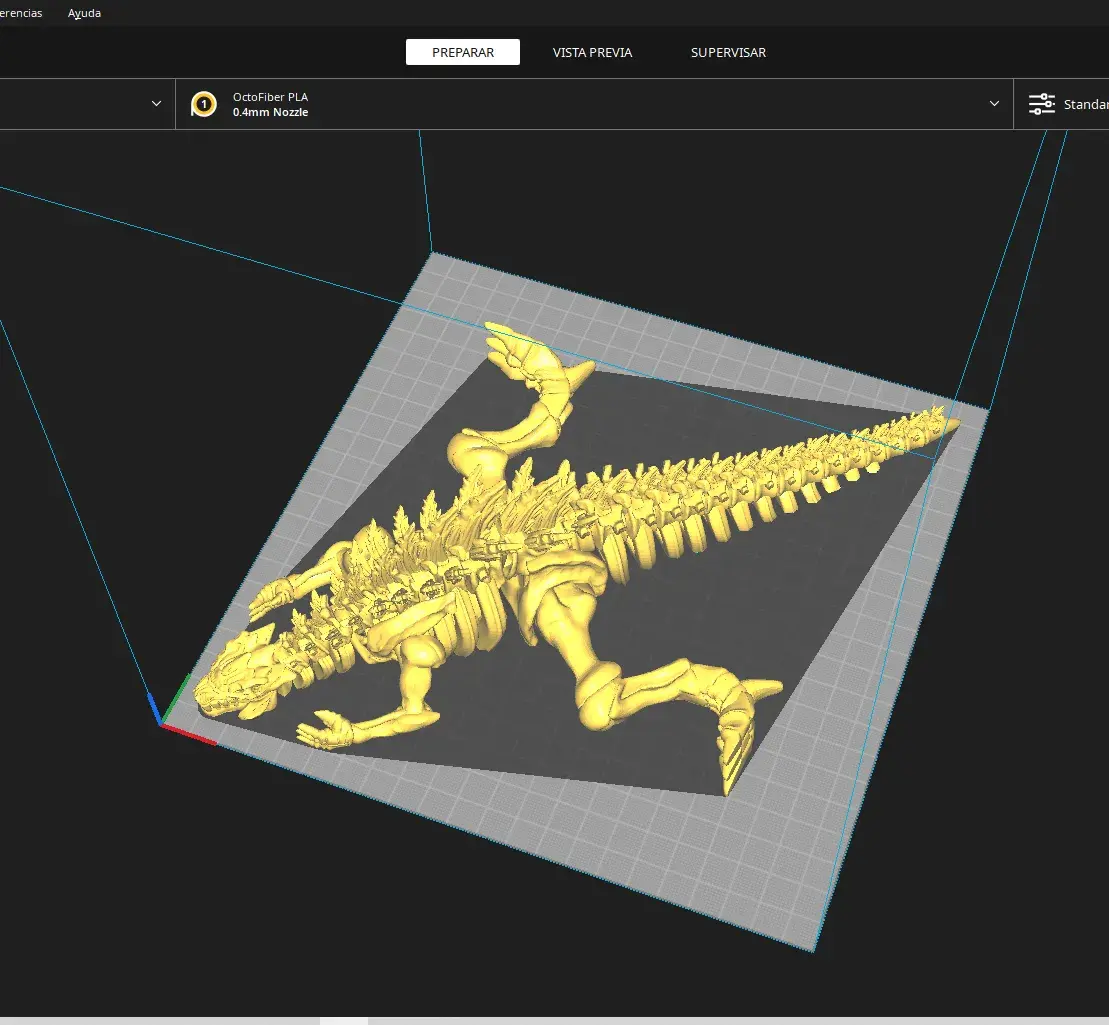This screenshot has height=1025, width=1109.
Task: Click the tip of the dragon's tail
Action: point(940,415)
